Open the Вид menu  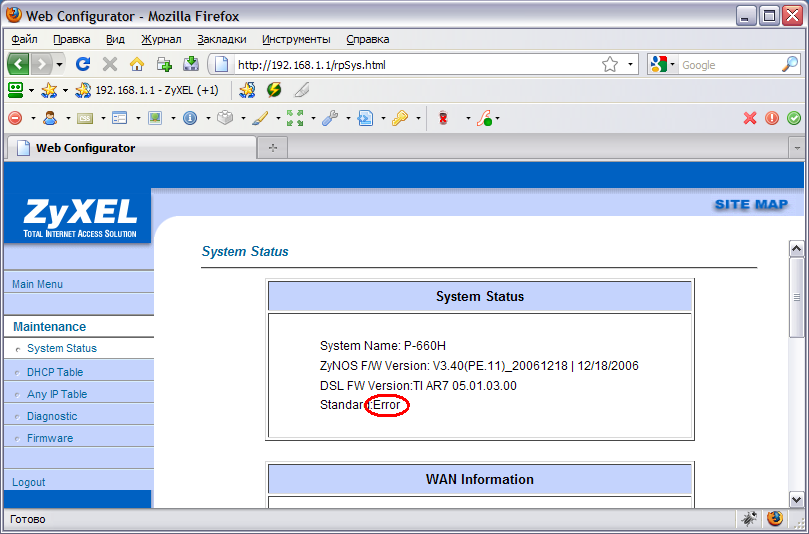click(116, 39)
